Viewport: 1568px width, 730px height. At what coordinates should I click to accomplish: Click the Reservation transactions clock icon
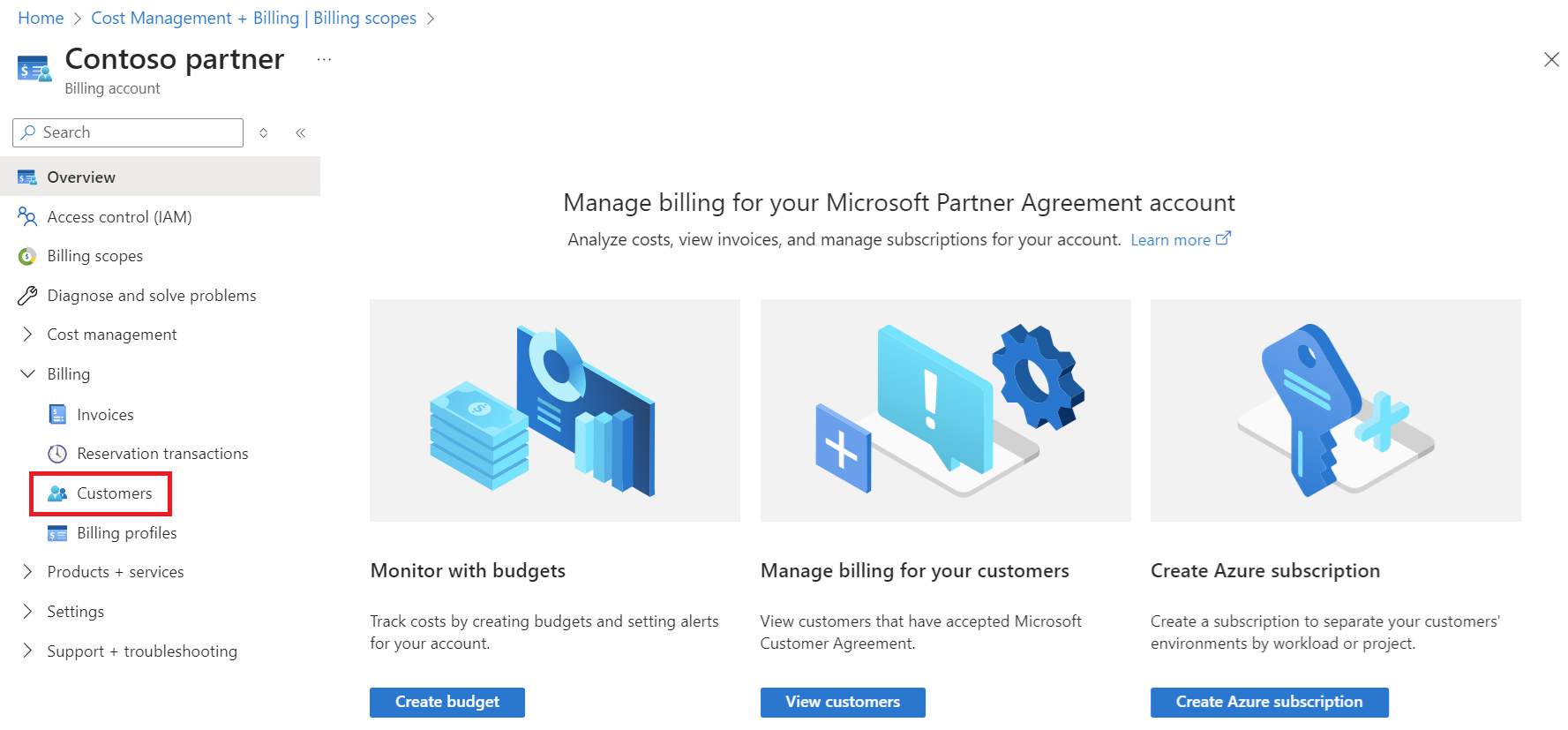[57, 454]
